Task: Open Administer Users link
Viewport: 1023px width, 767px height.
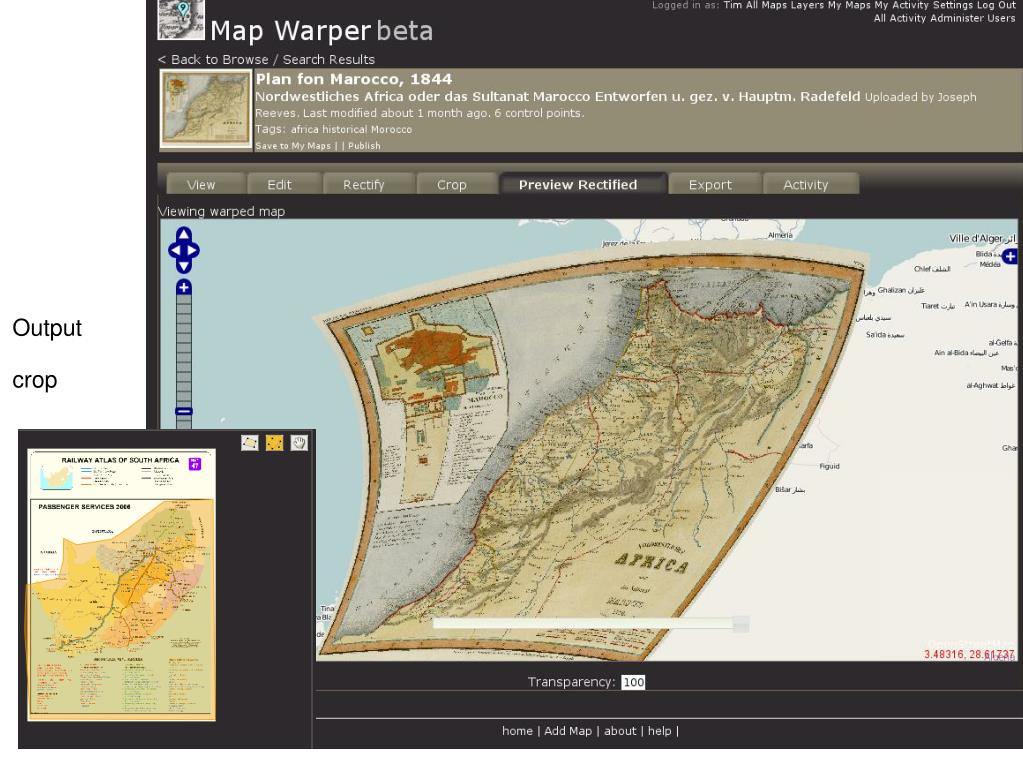Action: point(972,18)
